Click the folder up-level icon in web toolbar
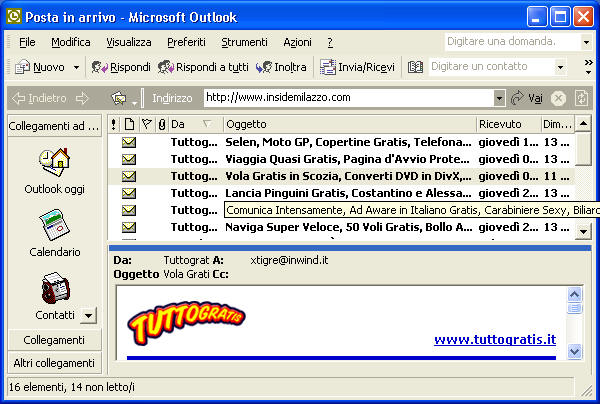The image size is (600, 404). tap(119, 98)
